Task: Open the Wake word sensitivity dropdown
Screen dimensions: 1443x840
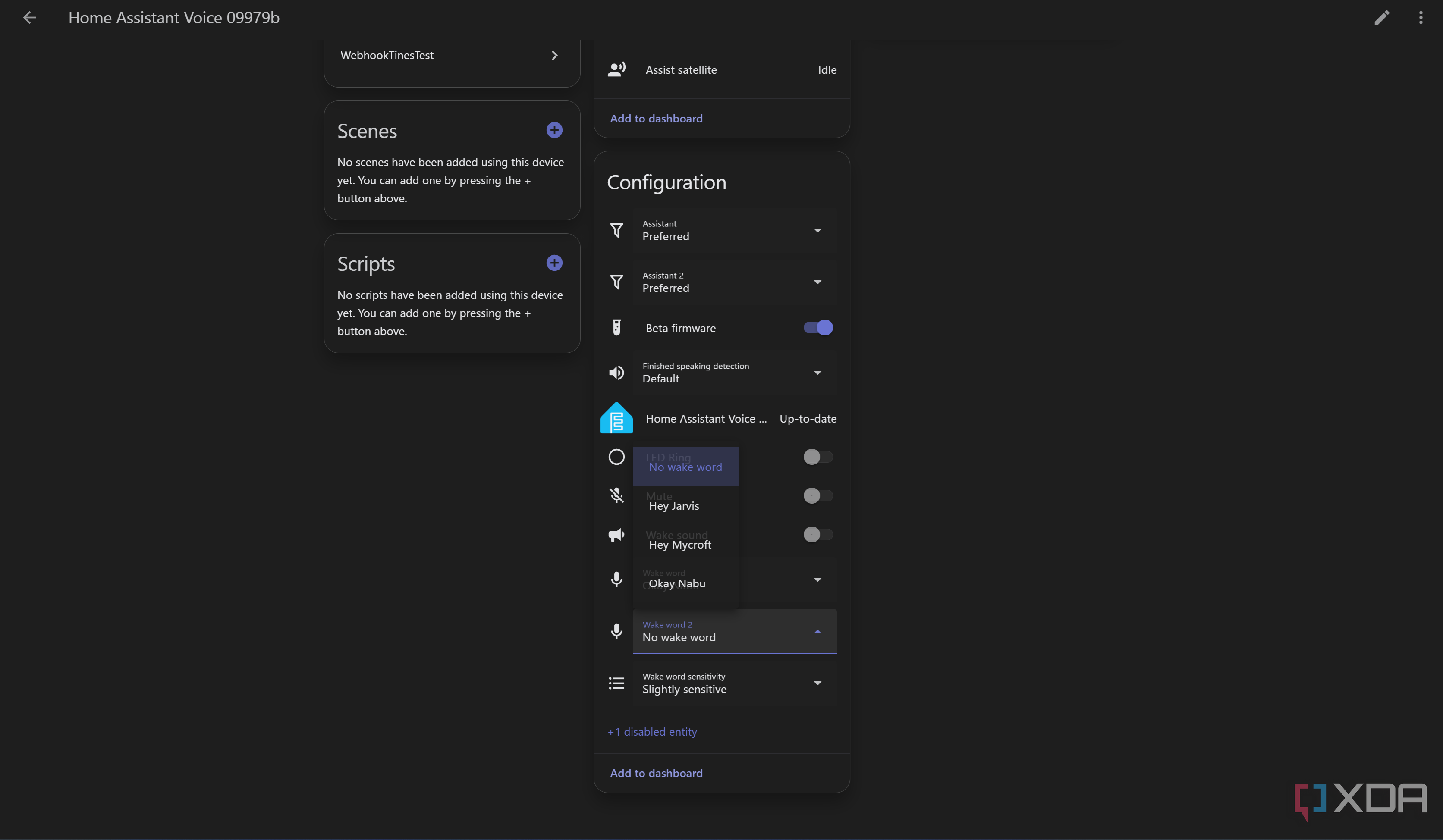Action: (x=735, y=683)
